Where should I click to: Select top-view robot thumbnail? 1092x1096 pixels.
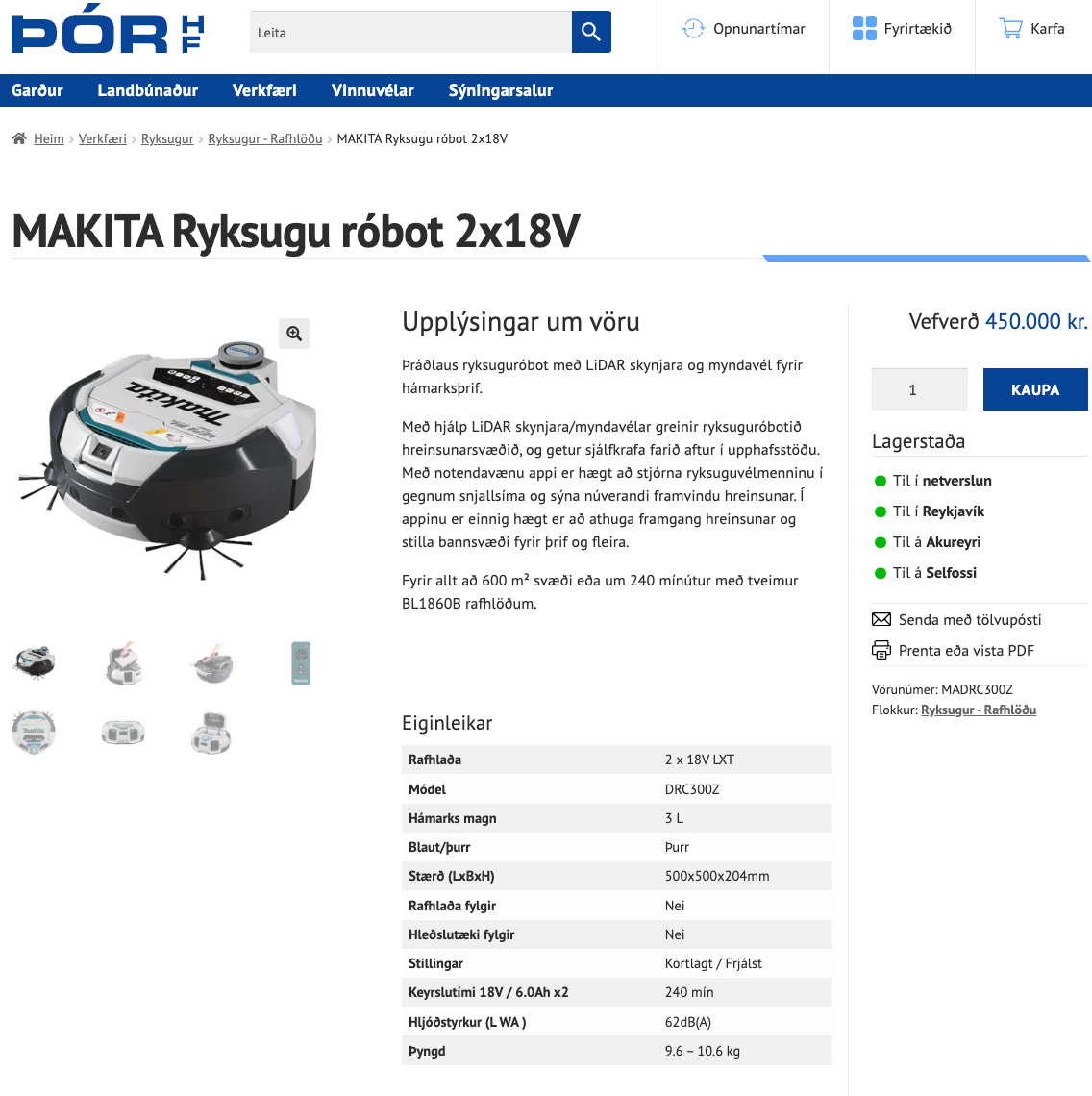[34, 733]
